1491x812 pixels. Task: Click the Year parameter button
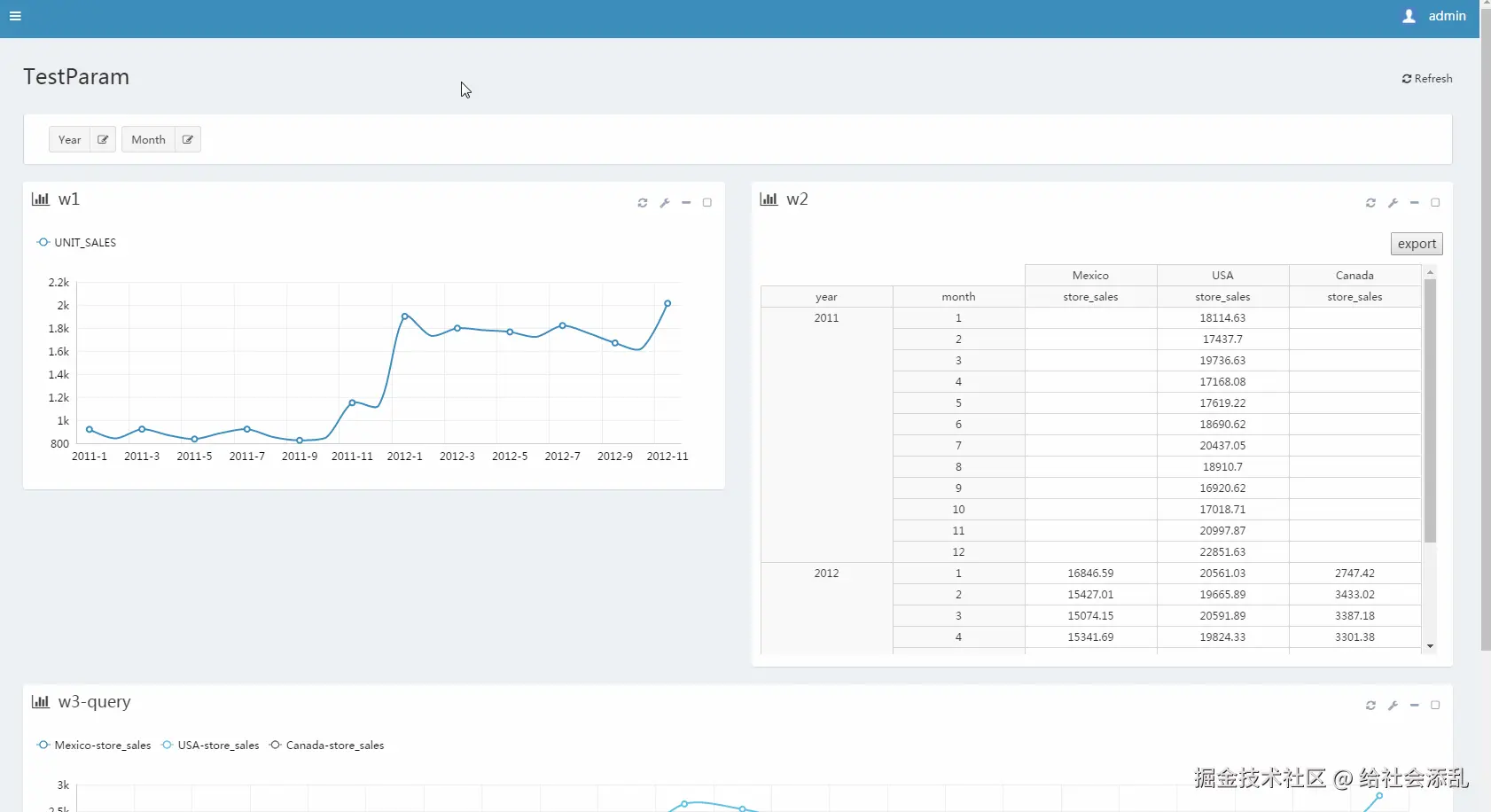coord(70,139)
